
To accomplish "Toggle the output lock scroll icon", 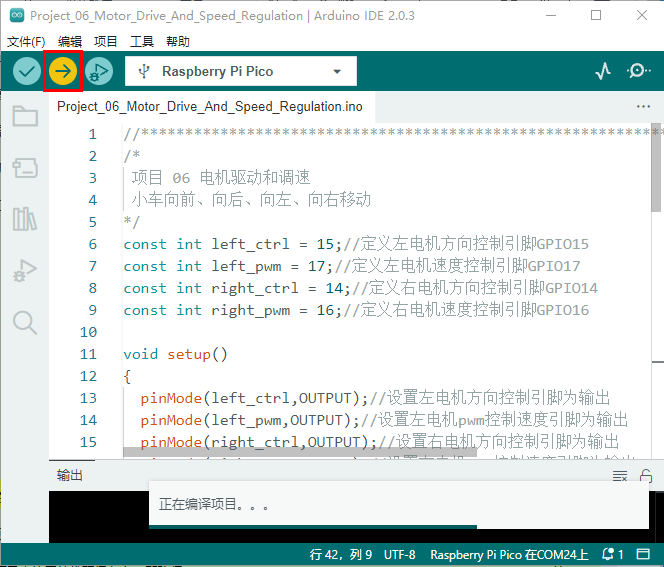I will tap(646, 476).
